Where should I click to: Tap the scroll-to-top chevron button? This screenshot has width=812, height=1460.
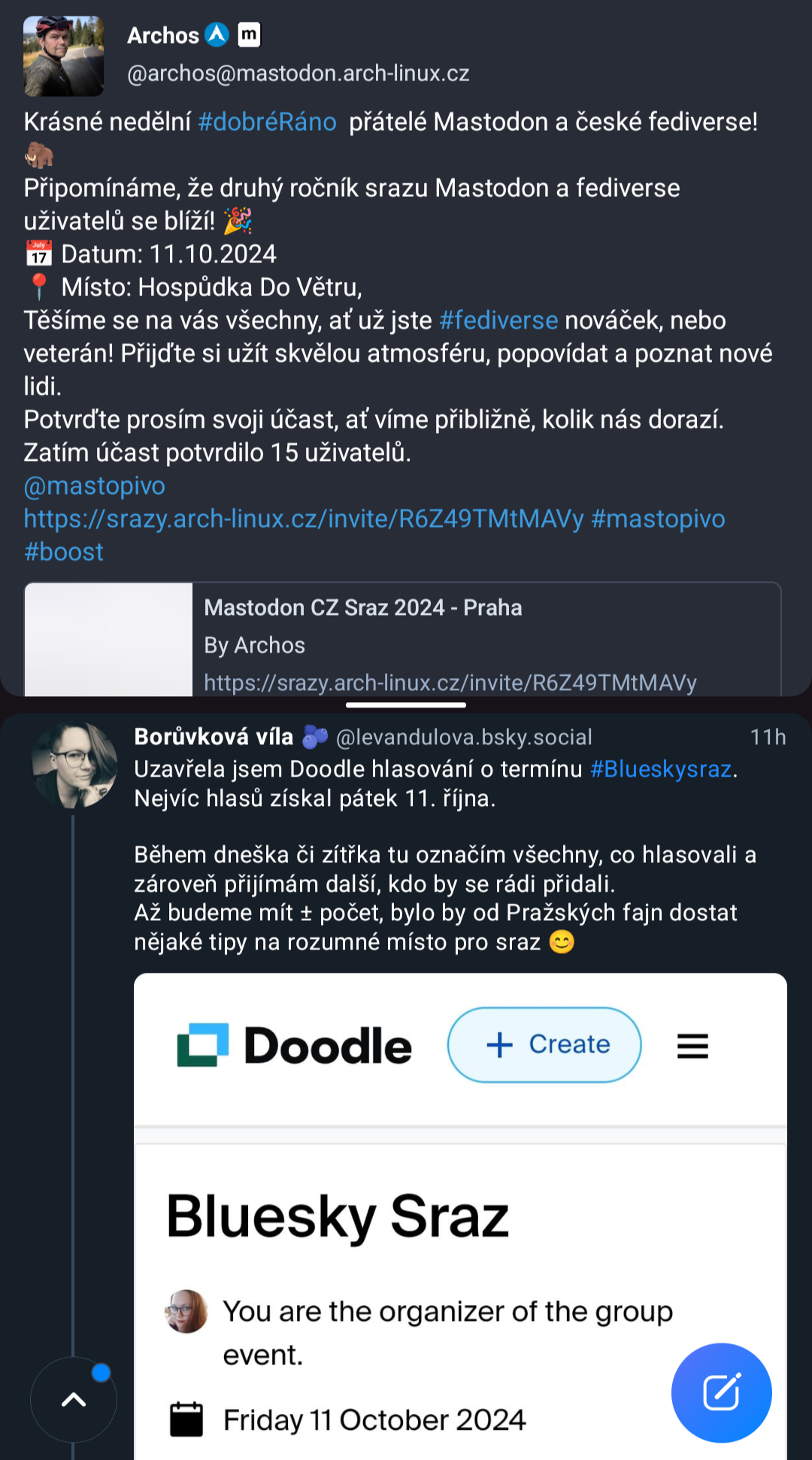(x=74, y=1400)
